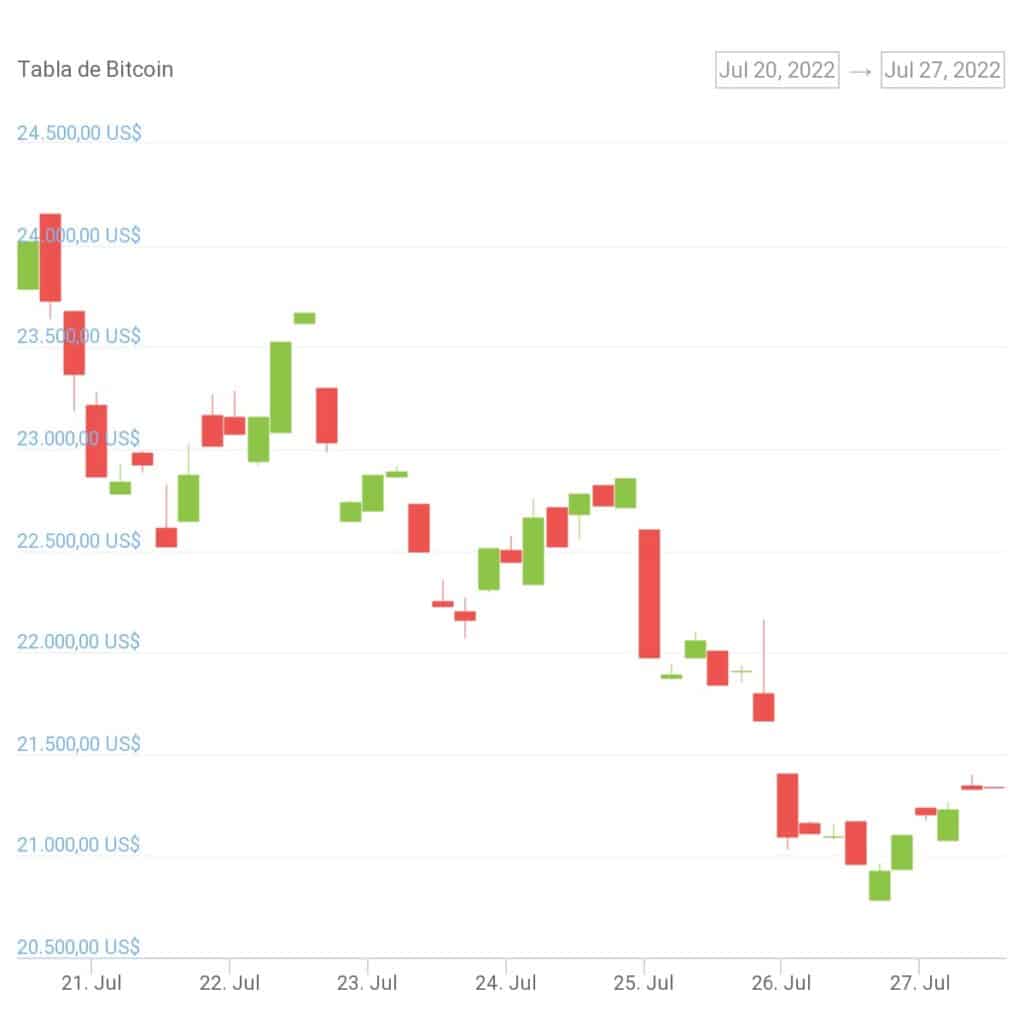The width and height of the screenshot is (1024, 1024).
Task: Click the tall green candle reaching 23.500,00 US$
Action: tap(281, 387)
